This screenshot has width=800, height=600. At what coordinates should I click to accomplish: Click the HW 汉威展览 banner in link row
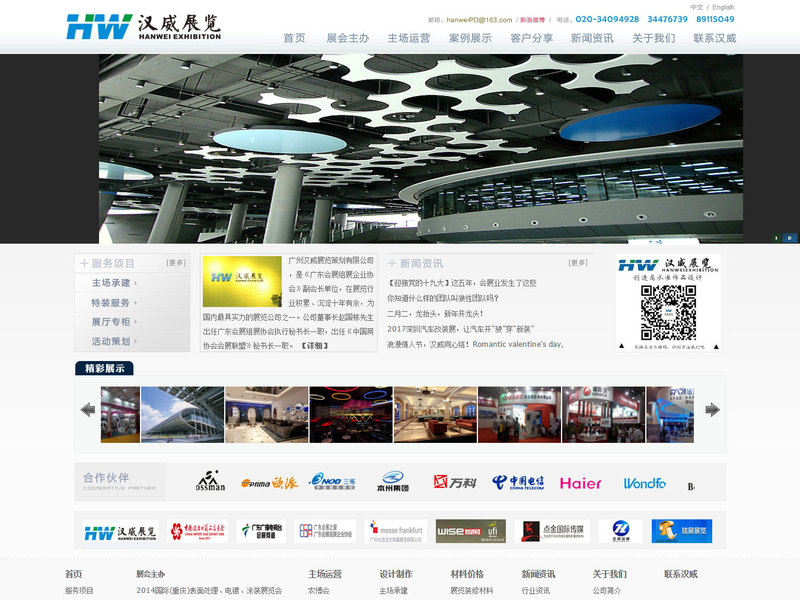120,531
